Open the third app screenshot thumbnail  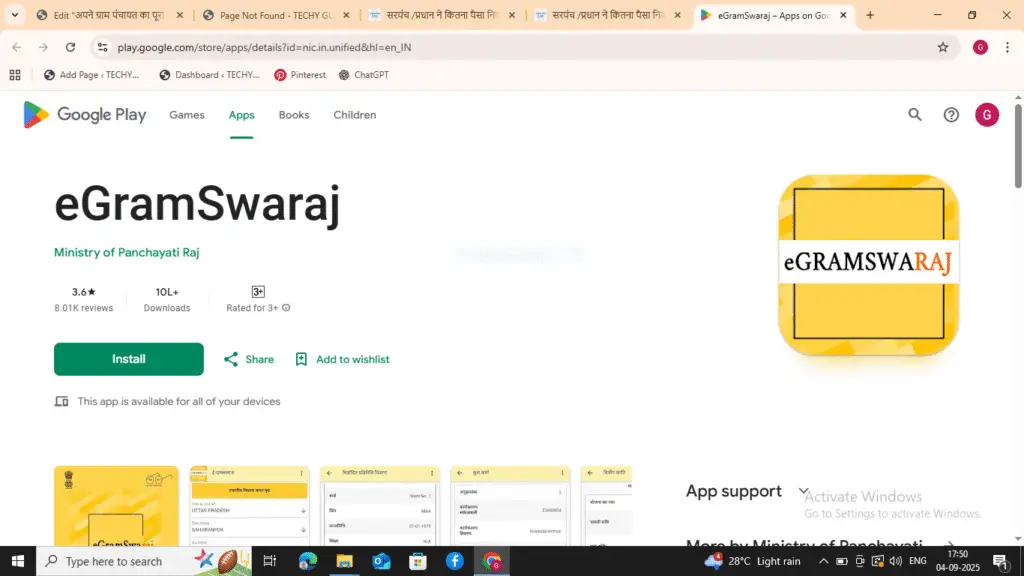pos(379,506)
